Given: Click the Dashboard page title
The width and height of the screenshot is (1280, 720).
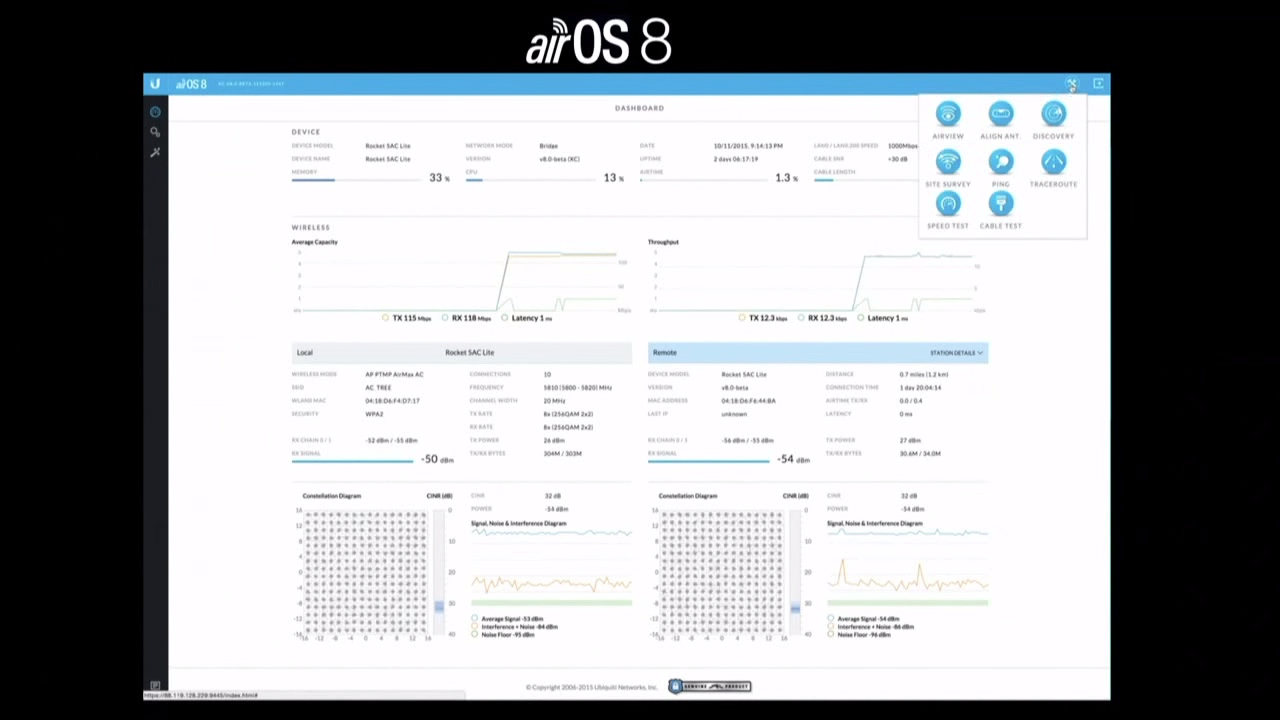Looking at the screenshot, I should click(x=639, y=108).
